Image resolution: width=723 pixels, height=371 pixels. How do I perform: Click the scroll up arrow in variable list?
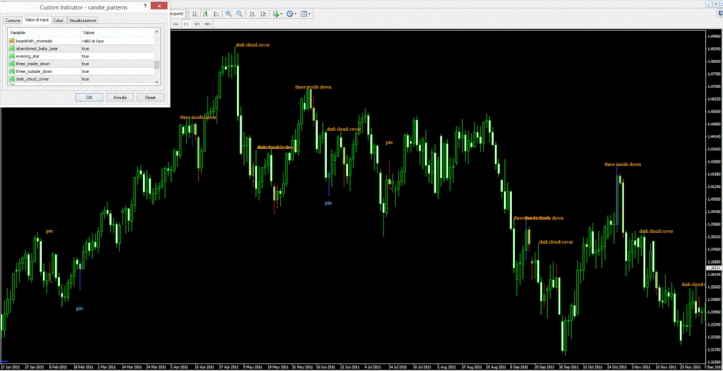point(156,32)
